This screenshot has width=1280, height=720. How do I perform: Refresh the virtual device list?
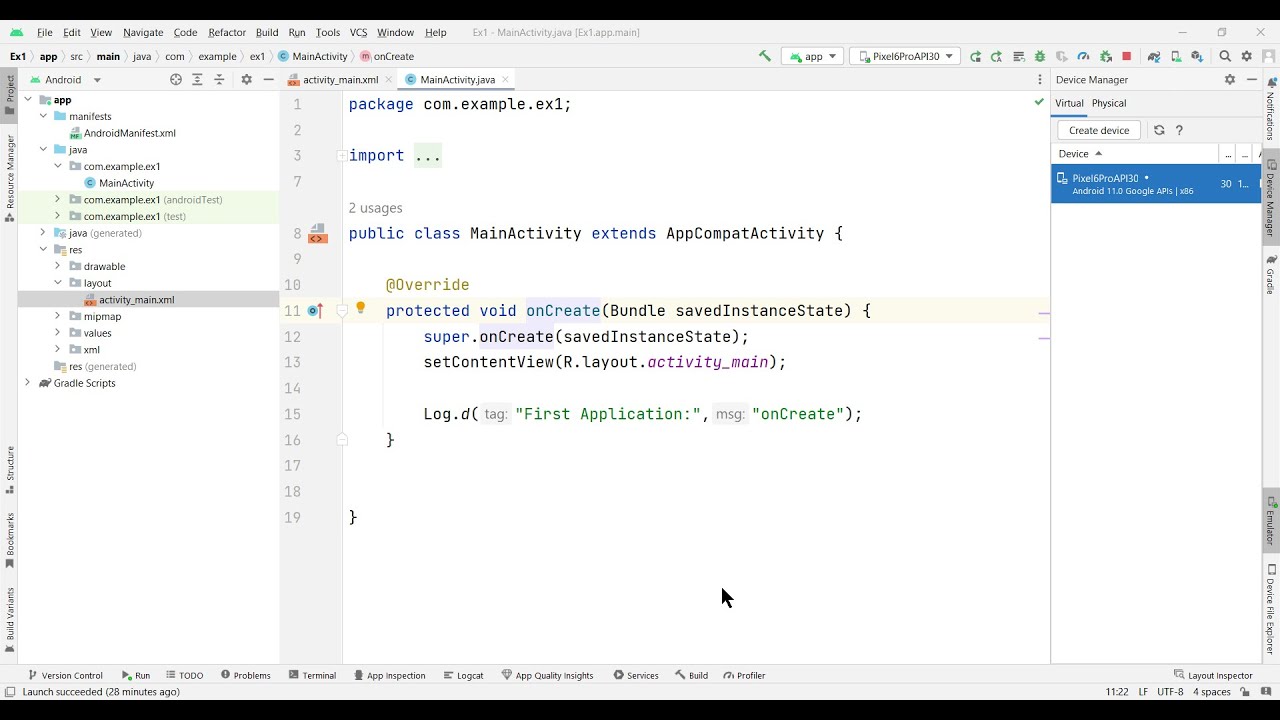click(x=1159, y=130)
